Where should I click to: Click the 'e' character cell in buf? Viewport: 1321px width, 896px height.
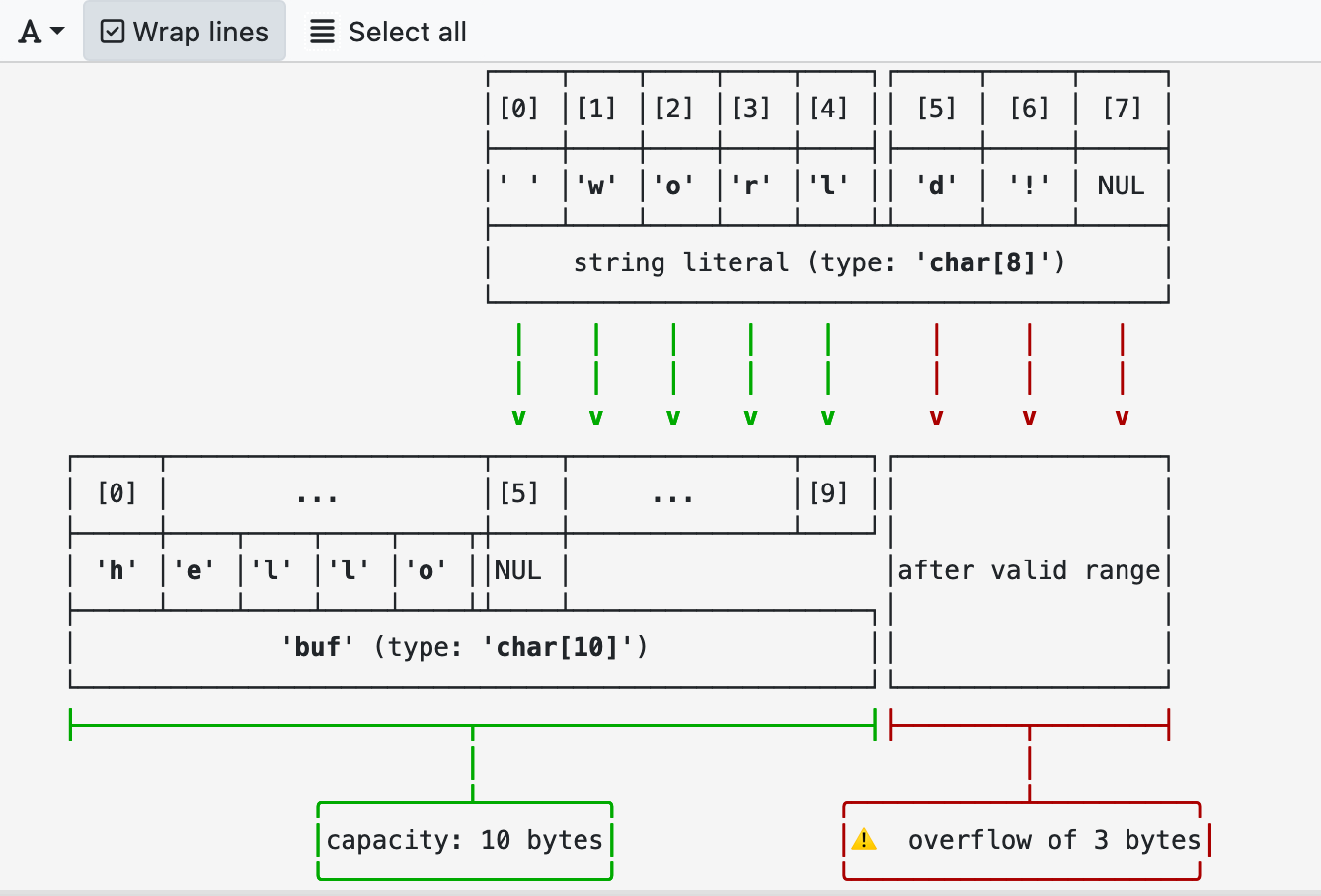point(194,570)
